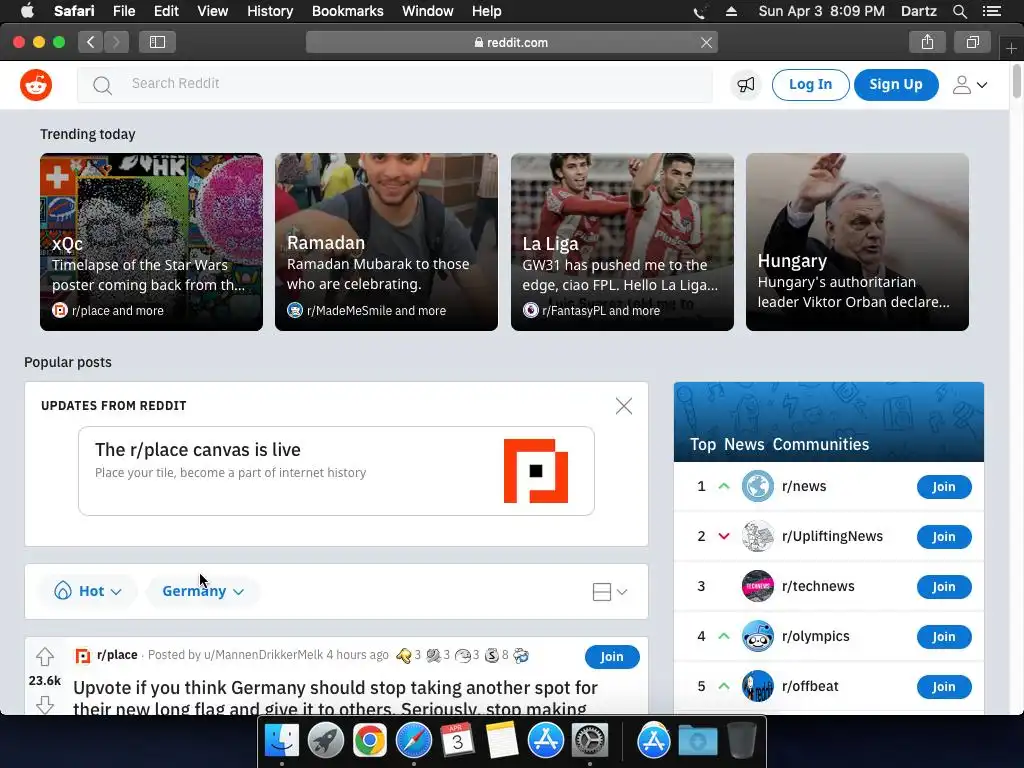
Task: Join r/place from the post header
Action: coord(612,656)
